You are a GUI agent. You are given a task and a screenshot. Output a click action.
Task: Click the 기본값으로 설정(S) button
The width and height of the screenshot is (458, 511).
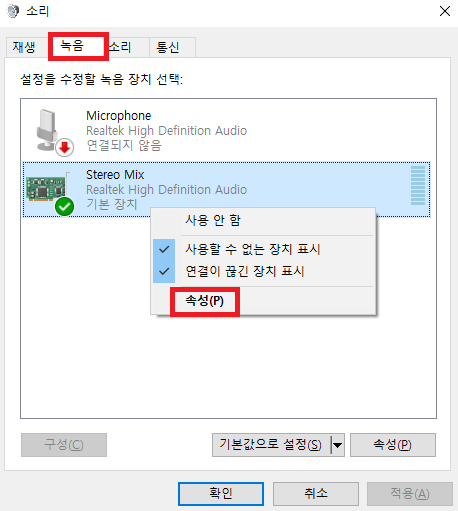tap(271, 445)
